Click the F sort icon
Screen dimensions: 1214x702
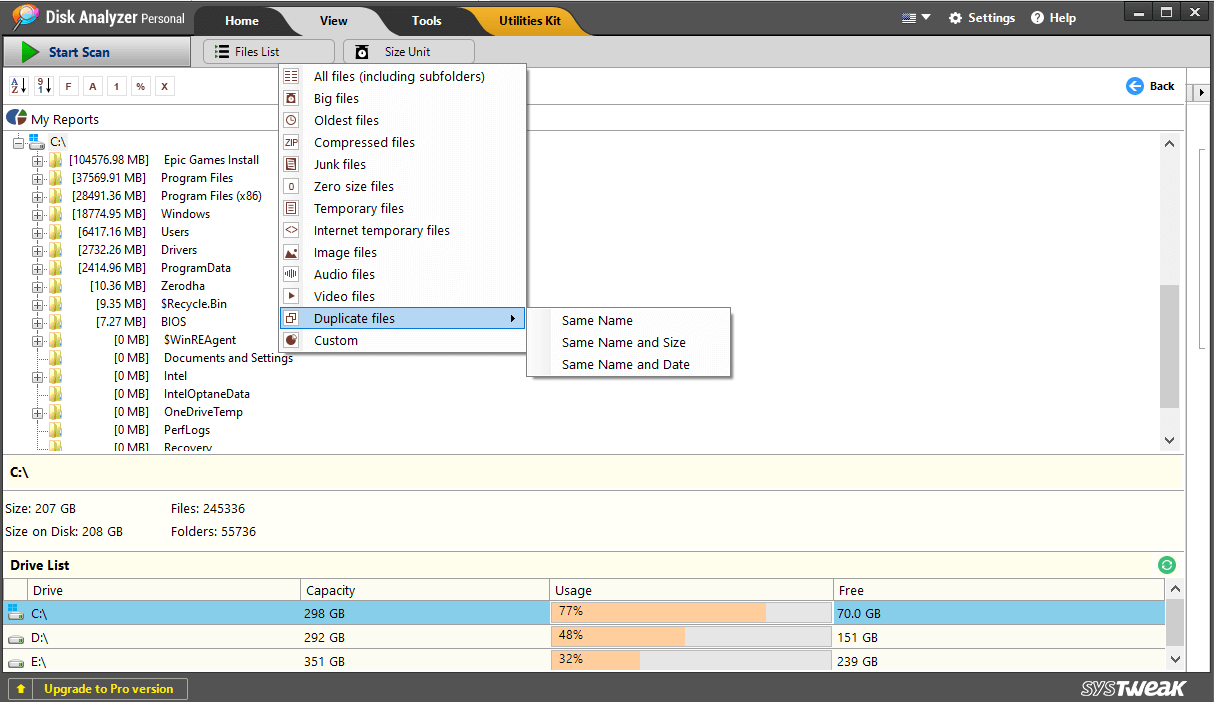click(x=68, y=86)
